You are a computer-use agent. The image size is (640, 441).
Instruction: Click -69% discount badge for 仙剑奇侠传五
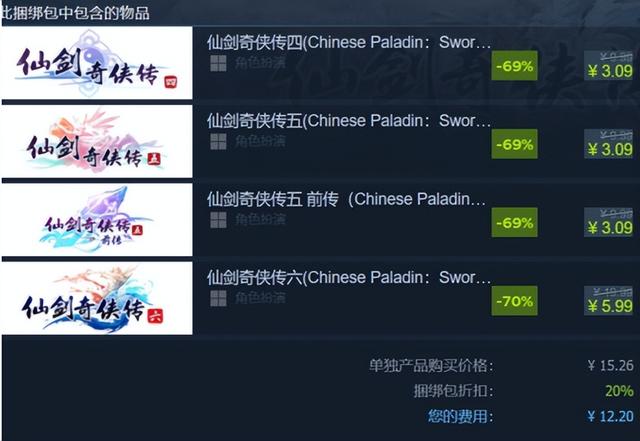click(514, 144)
